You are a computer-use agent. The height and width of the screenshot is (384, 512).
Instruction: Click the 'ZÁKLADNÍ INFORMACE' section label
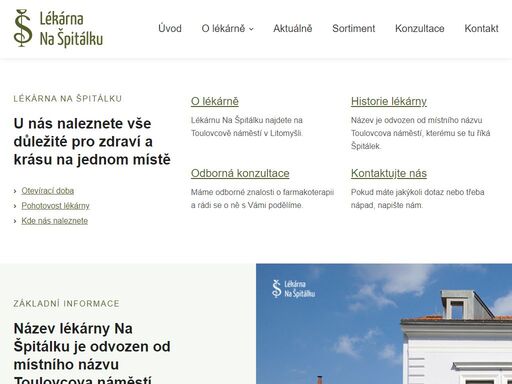66,304
